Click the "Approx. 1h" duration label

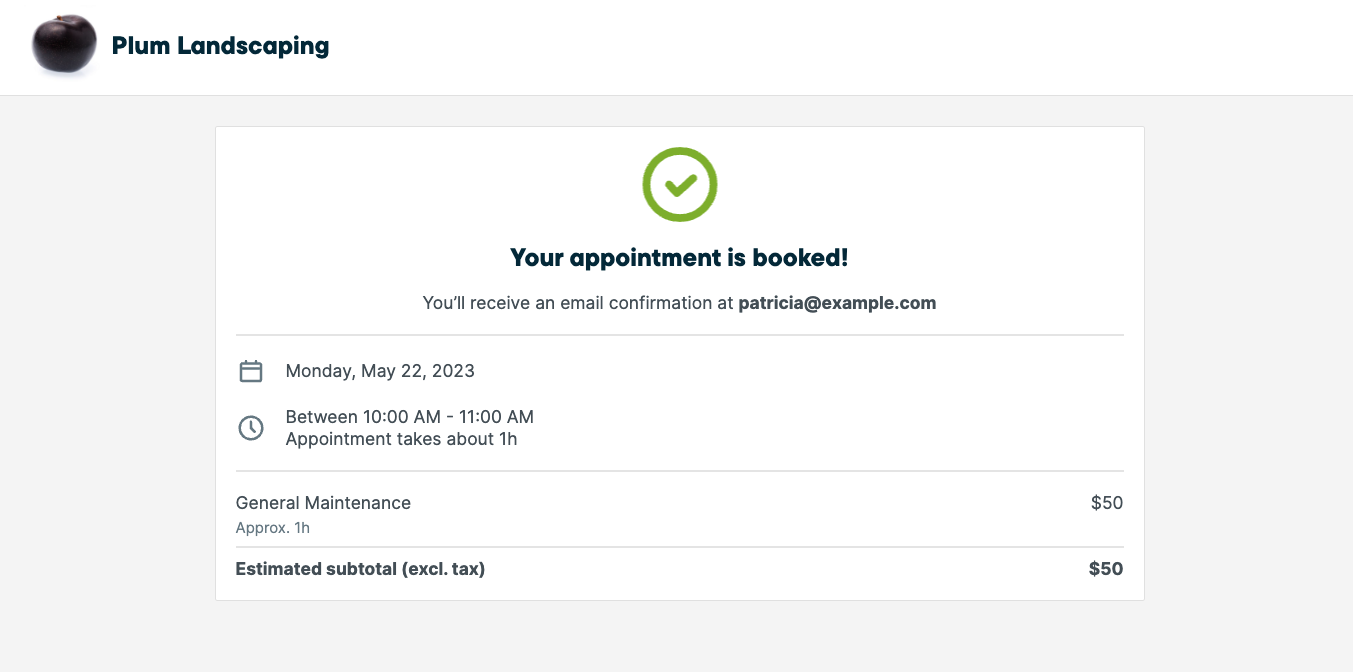point(273,528)
